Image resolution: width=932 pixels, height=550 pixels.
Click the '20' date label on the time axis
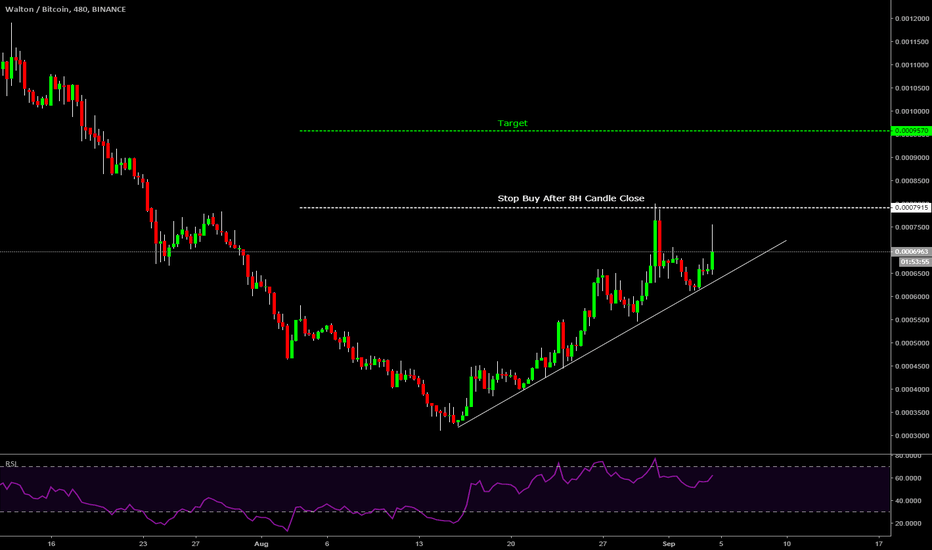point(511,543)
